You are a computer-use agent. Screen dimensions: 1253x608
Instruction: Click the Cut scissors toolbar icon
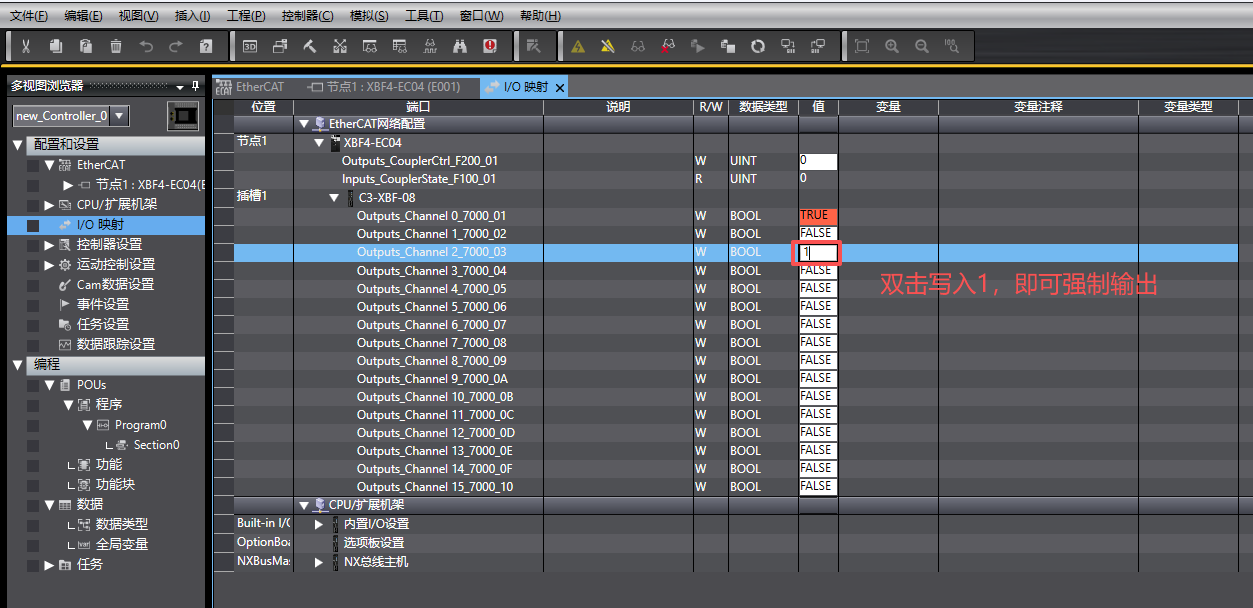tap(26, 46)
